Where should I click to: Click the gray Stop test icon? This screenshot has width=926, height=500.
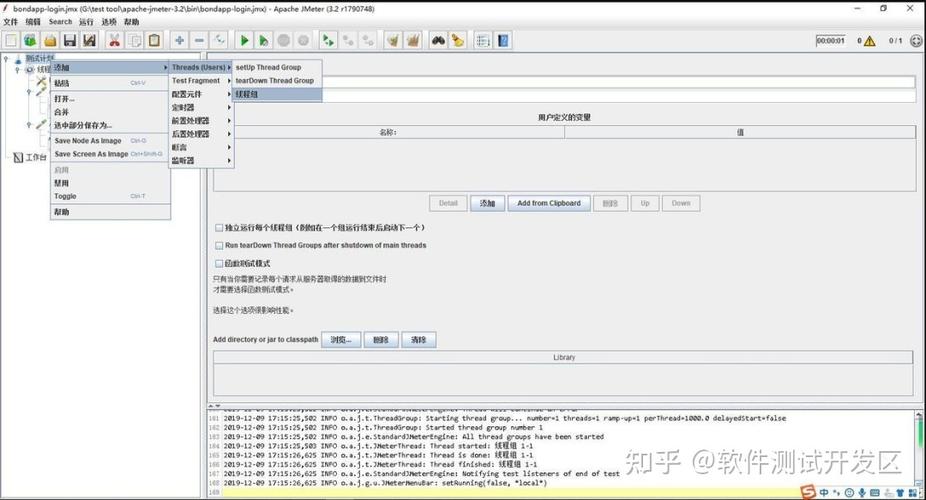(x=283, y=40)
